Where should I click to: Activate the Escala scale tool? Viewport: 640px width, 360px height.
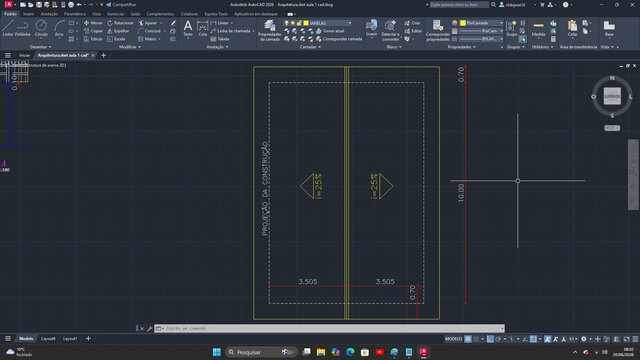[x=117, y=39]
